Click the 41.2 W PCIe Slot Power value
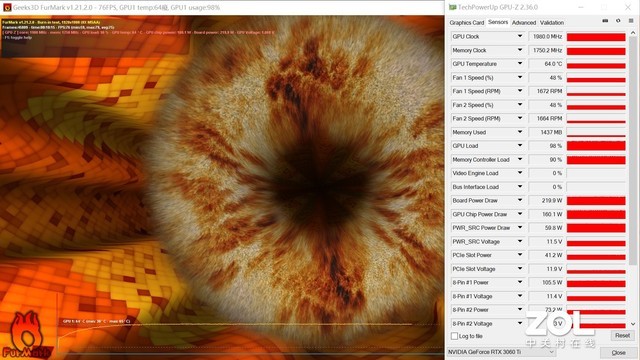Image resolution: width=640 pixels, height=360 pixels. tap(553, 255)
